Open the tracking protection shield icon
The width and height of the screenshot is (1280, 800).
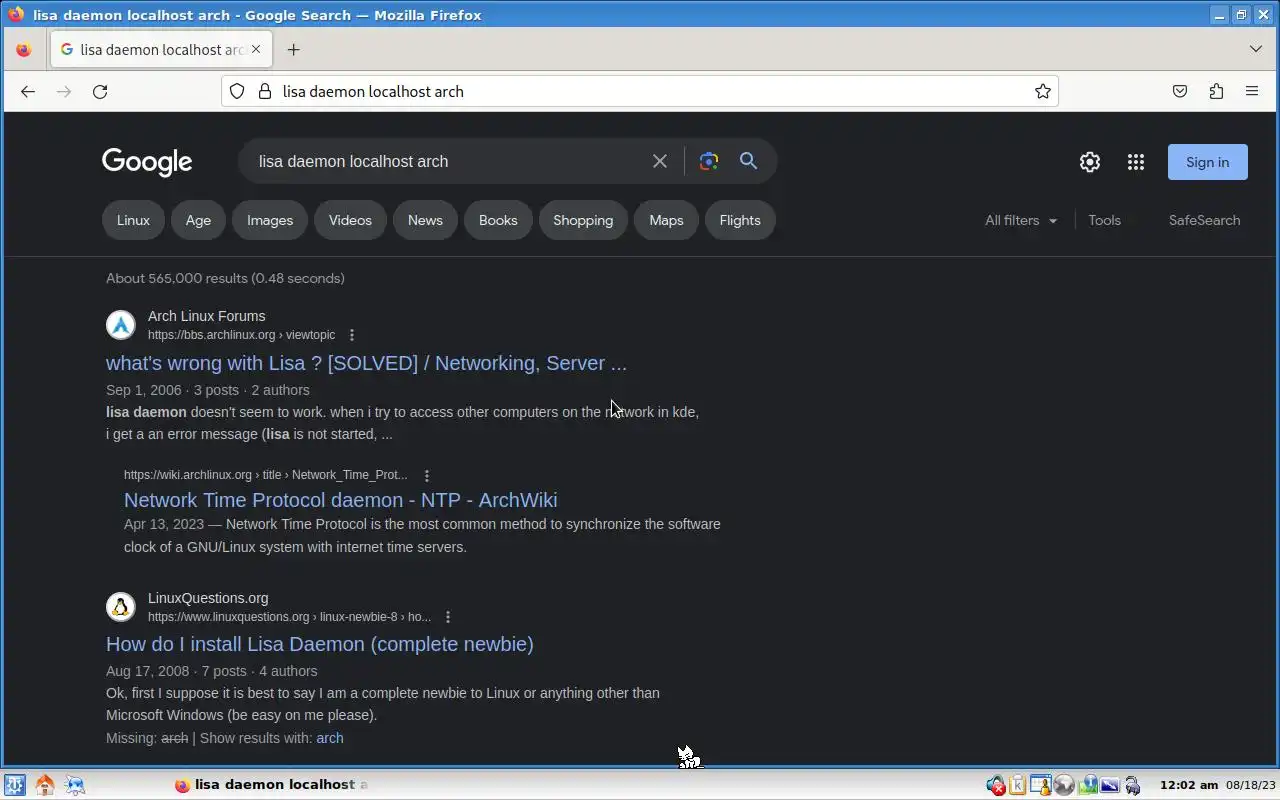coord(237,91)
